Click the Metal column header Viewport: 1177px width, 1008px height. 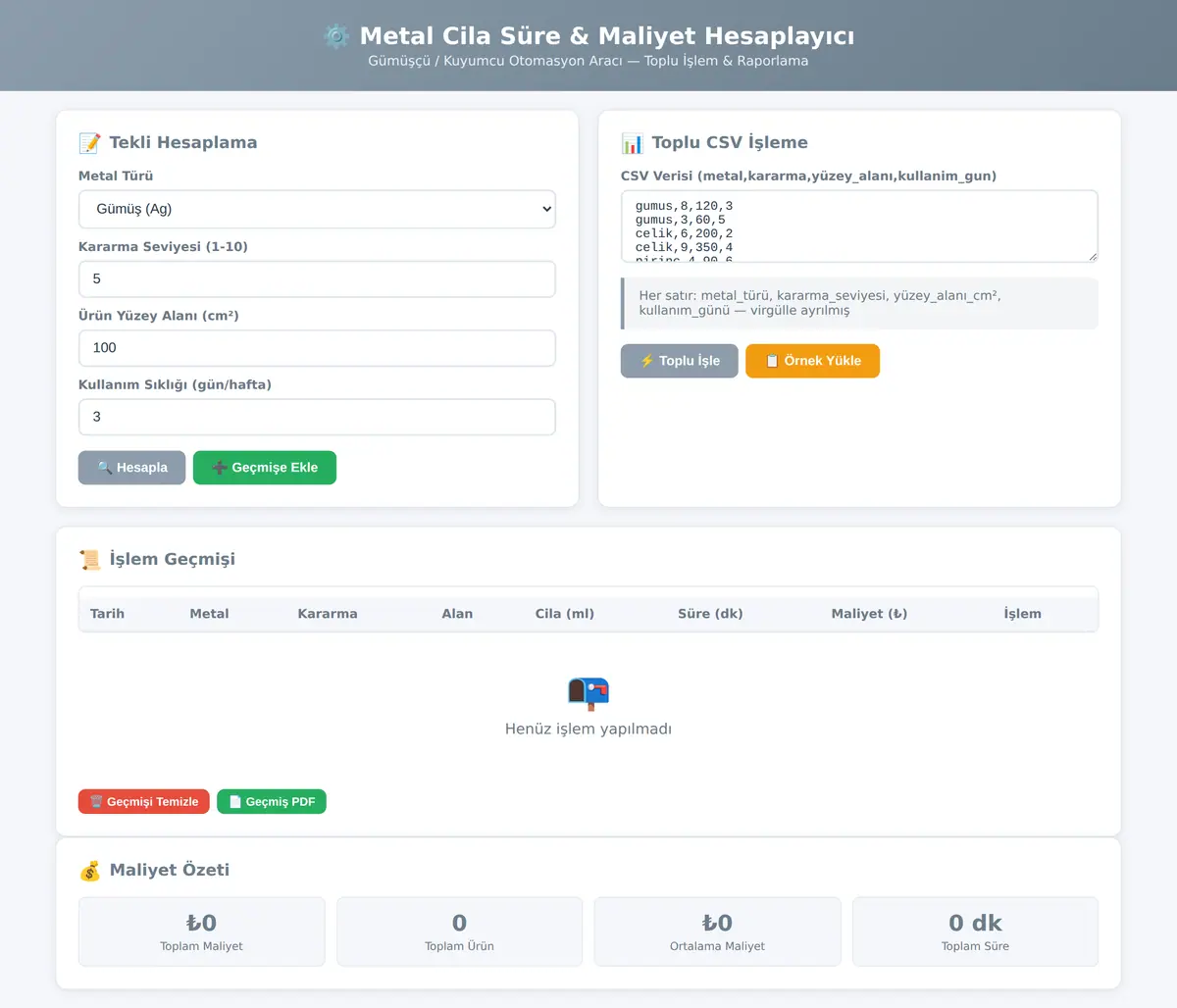209,614
